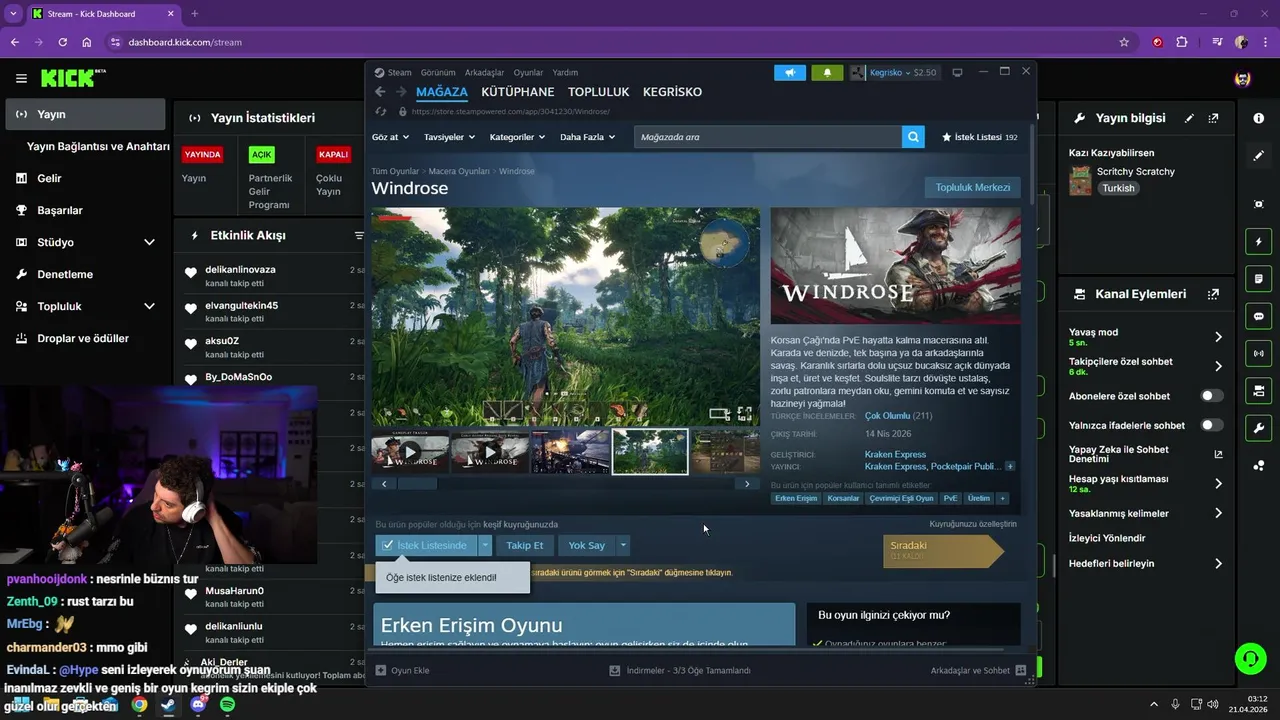This screenshot has width=1280, height=720.
Task: Click the Kick logo in the dashboard header
Action: [73, 78]
